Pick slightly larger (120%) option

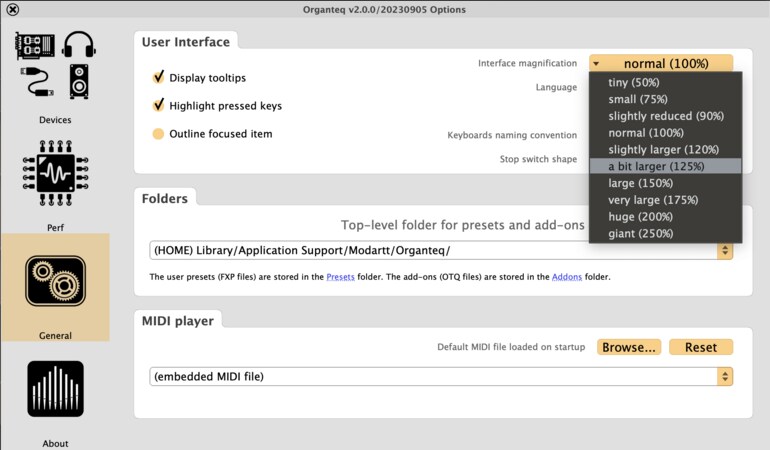665,149
